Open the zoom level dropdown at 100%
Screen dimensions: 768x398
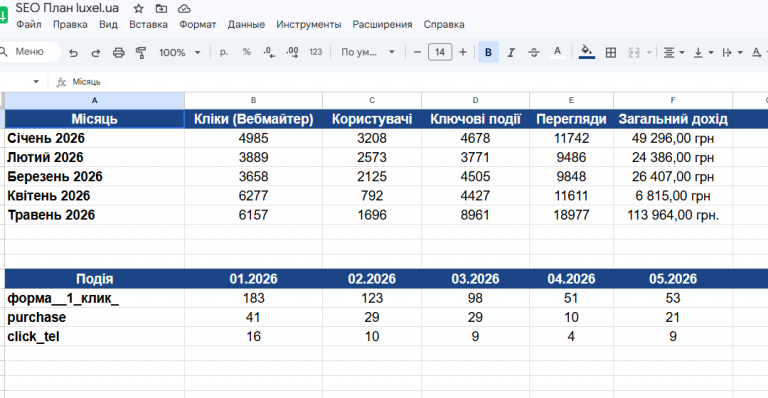(179, 52)
